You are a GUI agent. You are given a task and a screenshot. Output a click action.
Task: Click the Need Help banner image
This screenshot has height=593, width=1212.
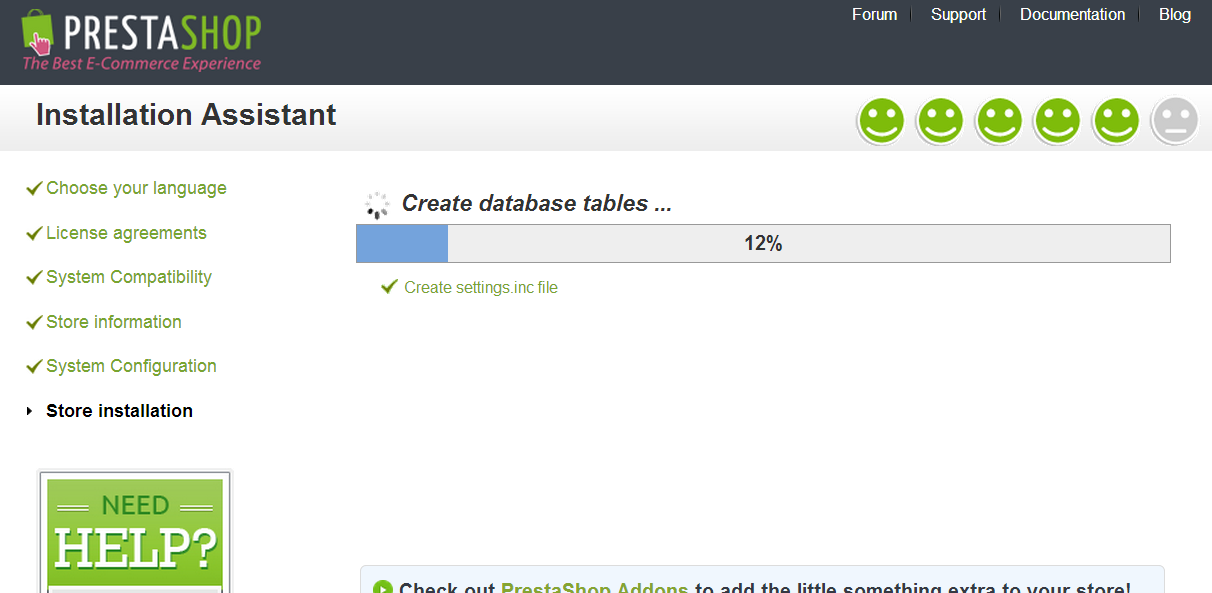point(135,532)
